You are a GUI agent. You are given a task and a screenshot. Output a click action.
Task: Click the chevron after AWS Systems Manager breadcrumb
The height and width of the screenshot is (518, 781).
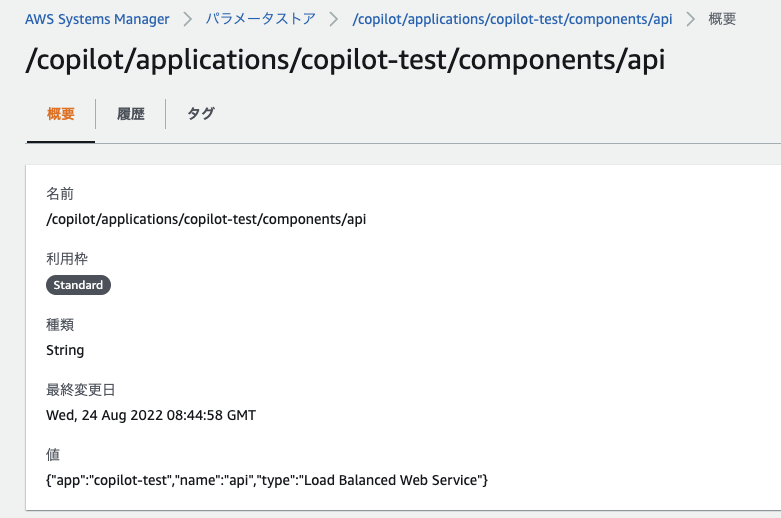coord(187,19)
